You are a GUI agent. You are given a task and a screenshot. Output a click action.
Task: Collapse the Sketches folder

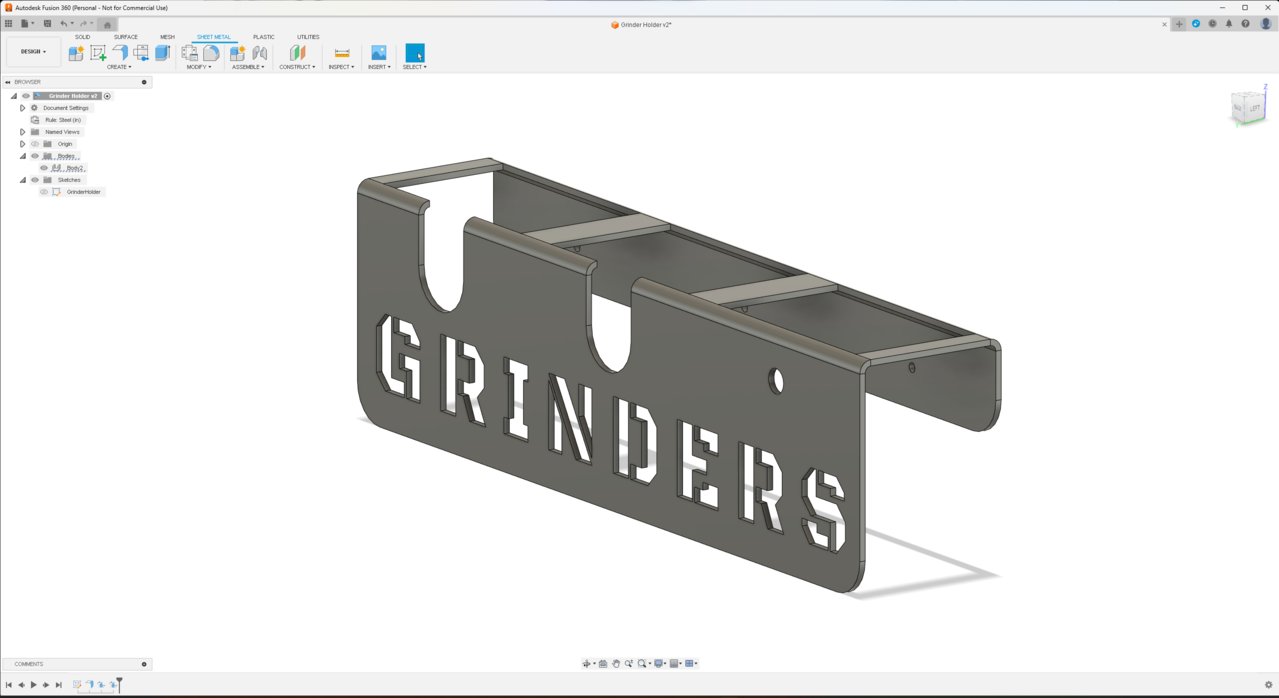click(23, 180)
